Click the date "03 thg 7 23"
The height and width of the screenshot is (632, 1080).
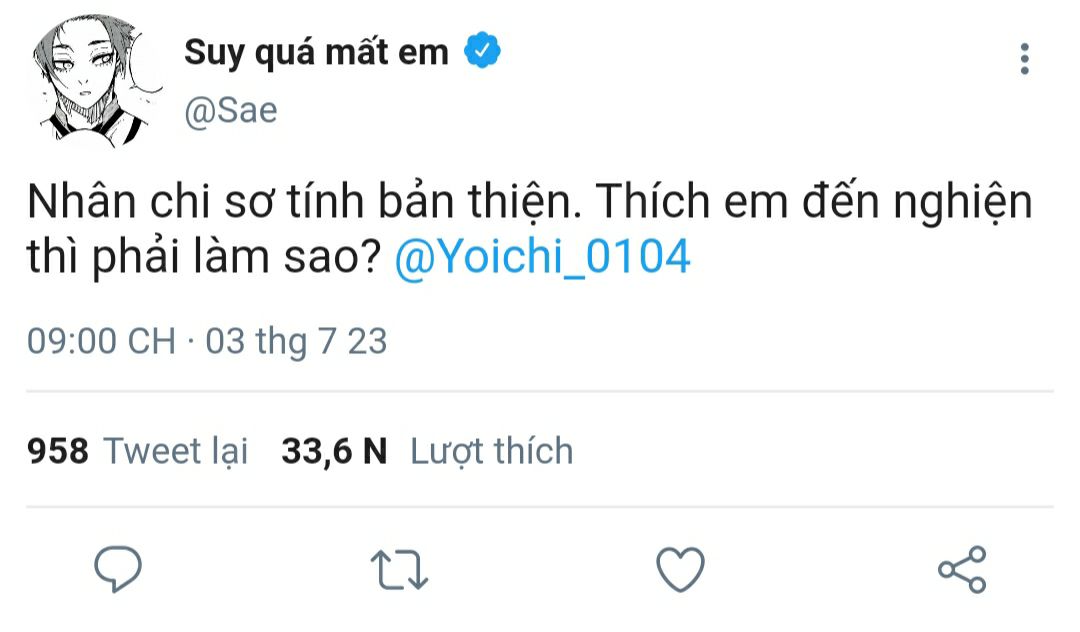[296, 342]
